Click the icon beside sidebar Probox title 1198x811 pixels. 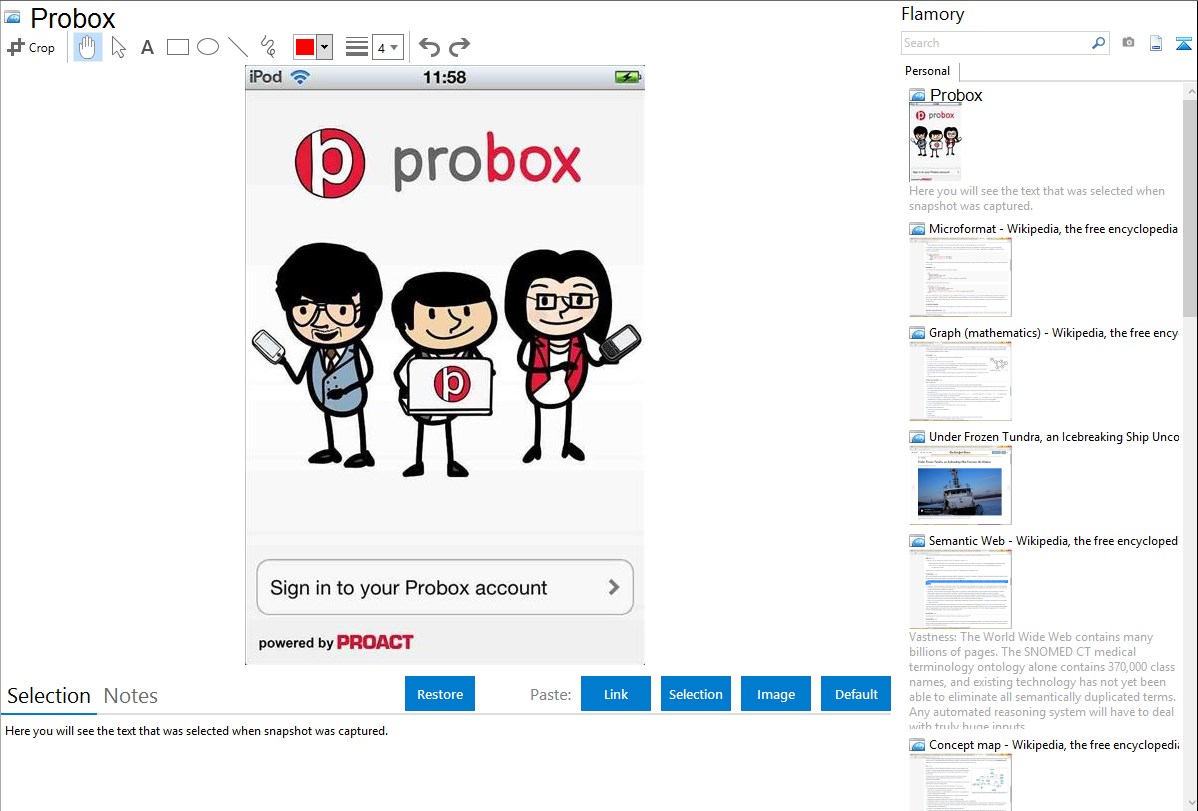coord(917,96)
